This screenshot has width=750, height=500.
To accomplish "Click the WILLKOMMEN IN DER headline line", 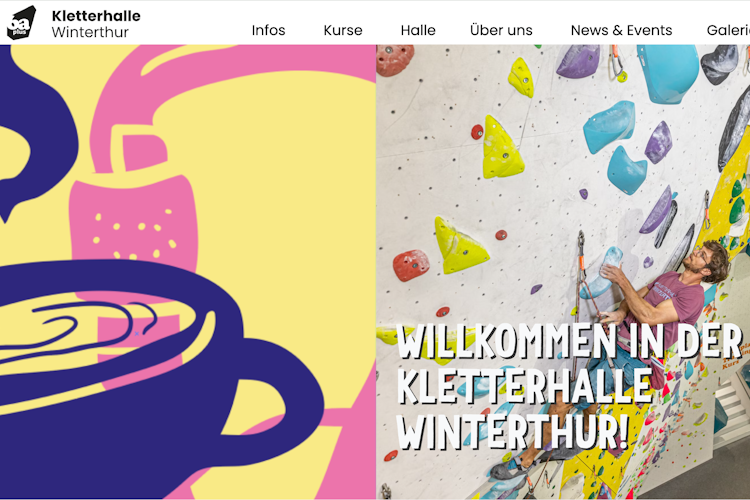I will click(x=569, y=342).
